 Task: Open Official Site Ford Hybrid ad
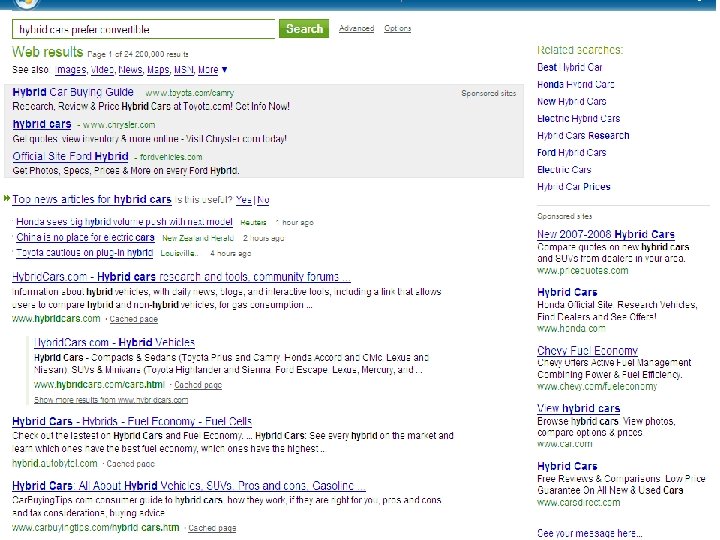(70, 156)
